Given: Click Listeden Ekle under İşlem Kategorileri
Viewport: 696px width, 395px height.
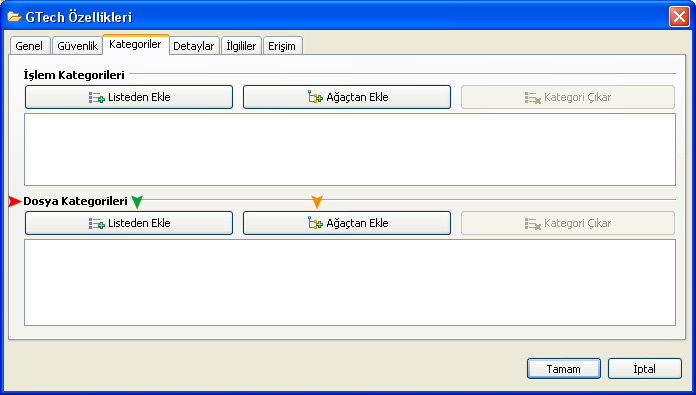Looking at the screenshot, I should tap(129, 97).
